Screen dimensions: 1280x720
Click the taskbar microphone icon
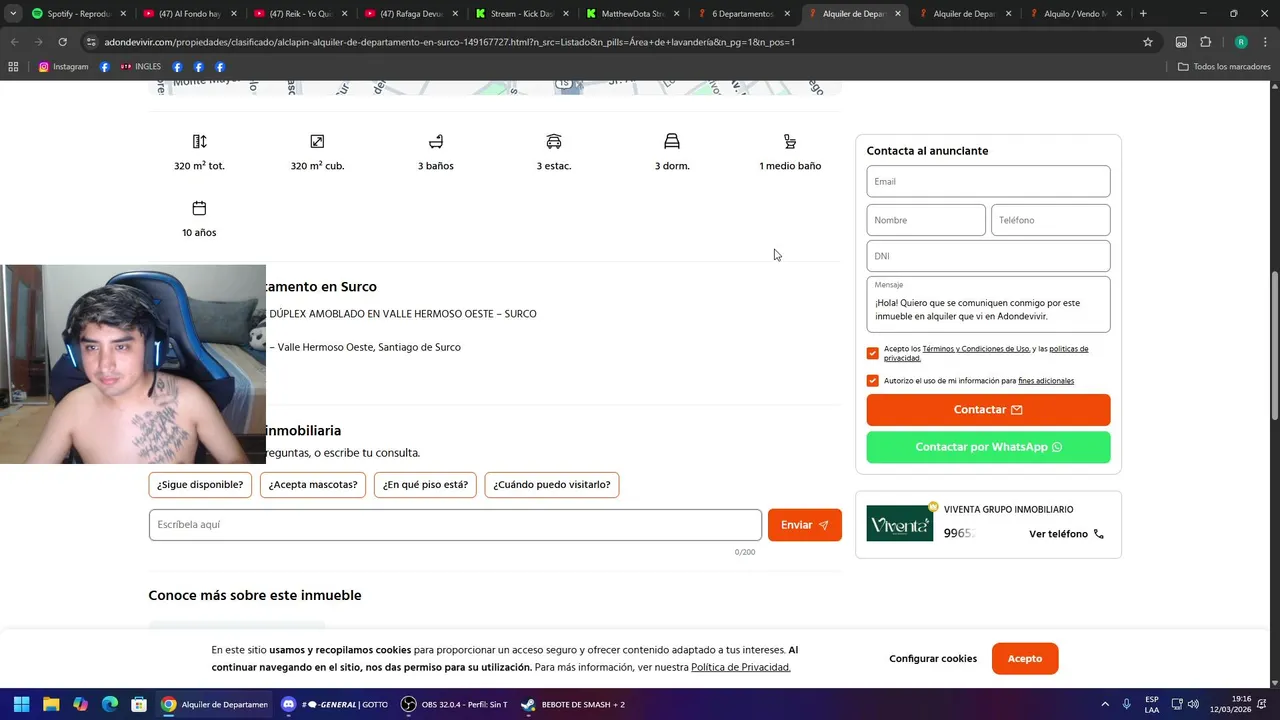tap(1127, 704)
